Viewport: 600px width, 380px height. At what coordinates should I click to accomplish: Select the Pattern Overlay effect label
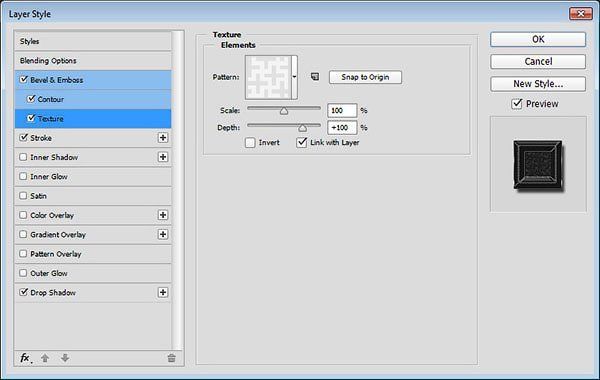point(56,254)
